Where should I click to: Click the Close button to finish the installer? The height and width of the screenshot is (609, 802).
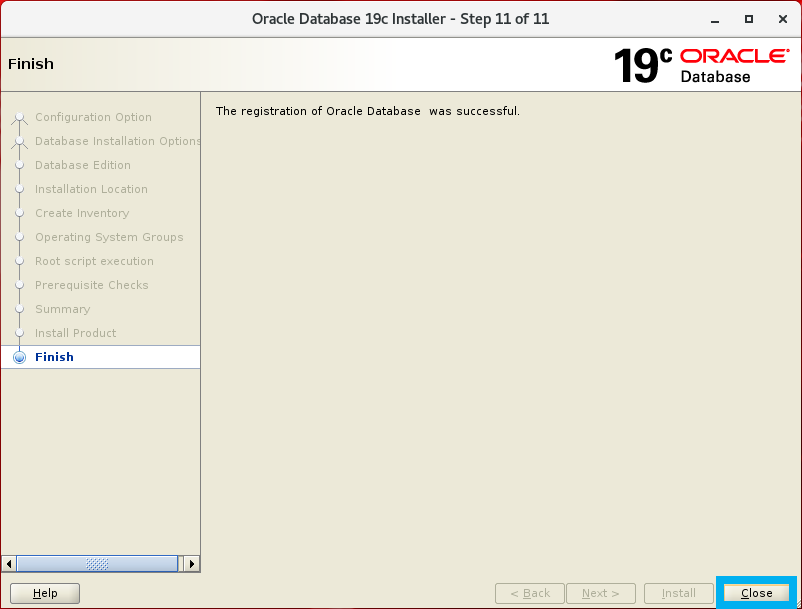[756, 593]
